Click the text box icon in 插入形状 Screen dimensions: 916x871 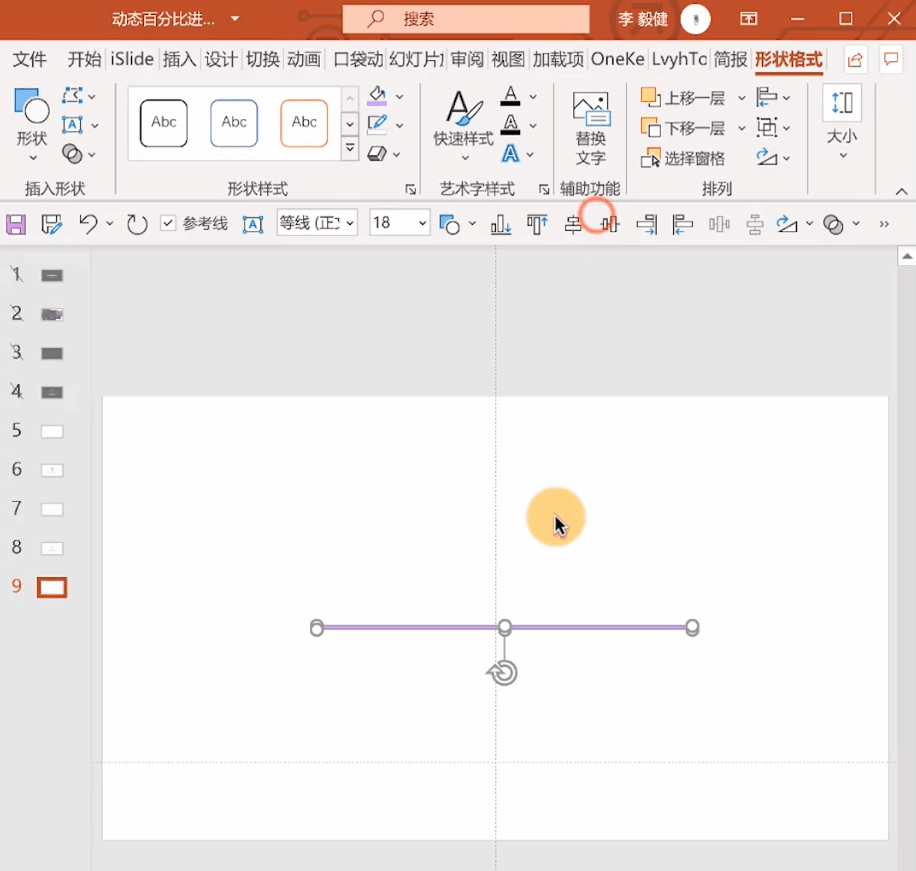(x=72, y=124)
